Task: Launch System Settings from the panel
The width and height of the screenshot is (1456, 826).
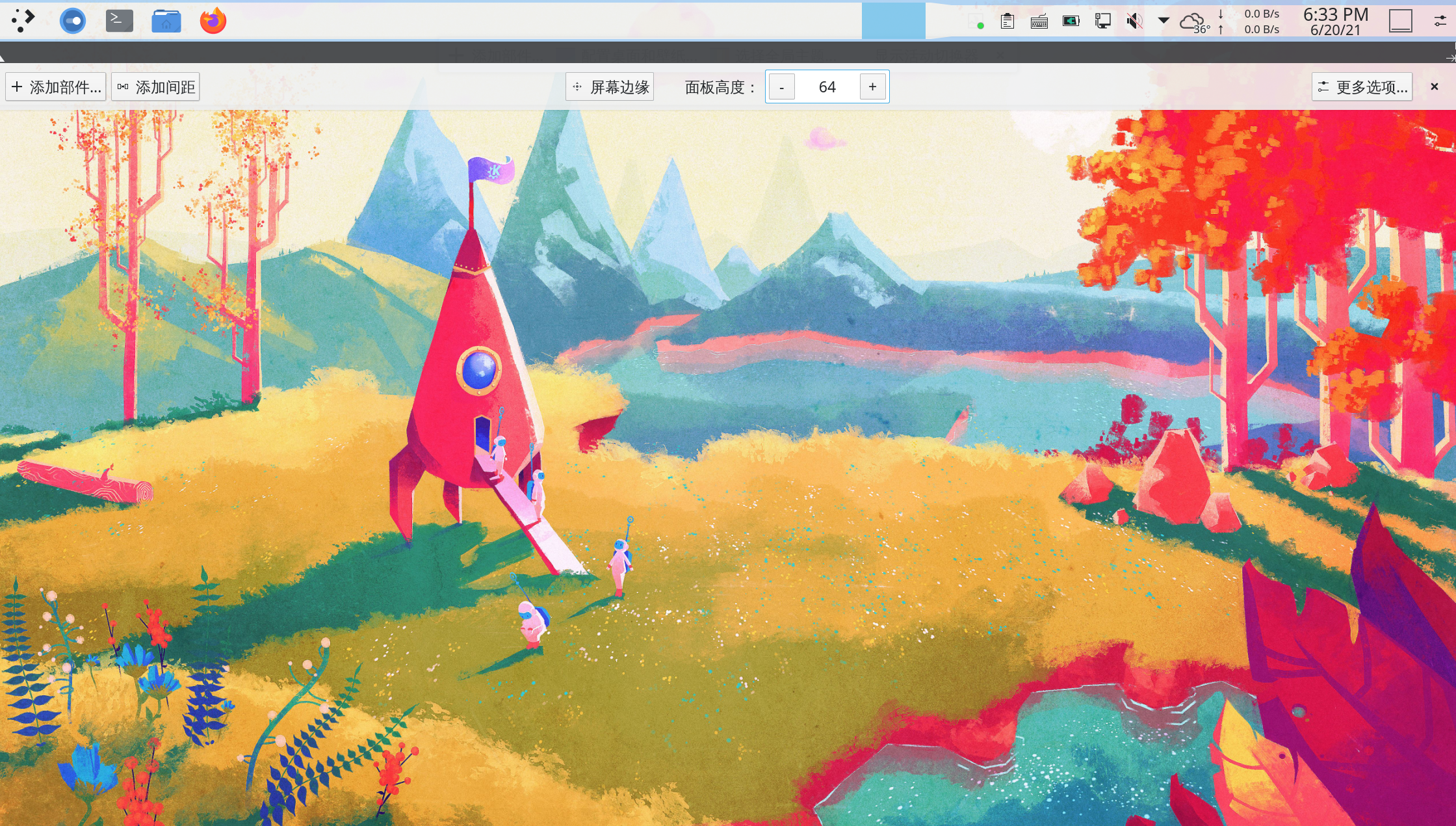Action: (72, 21)
